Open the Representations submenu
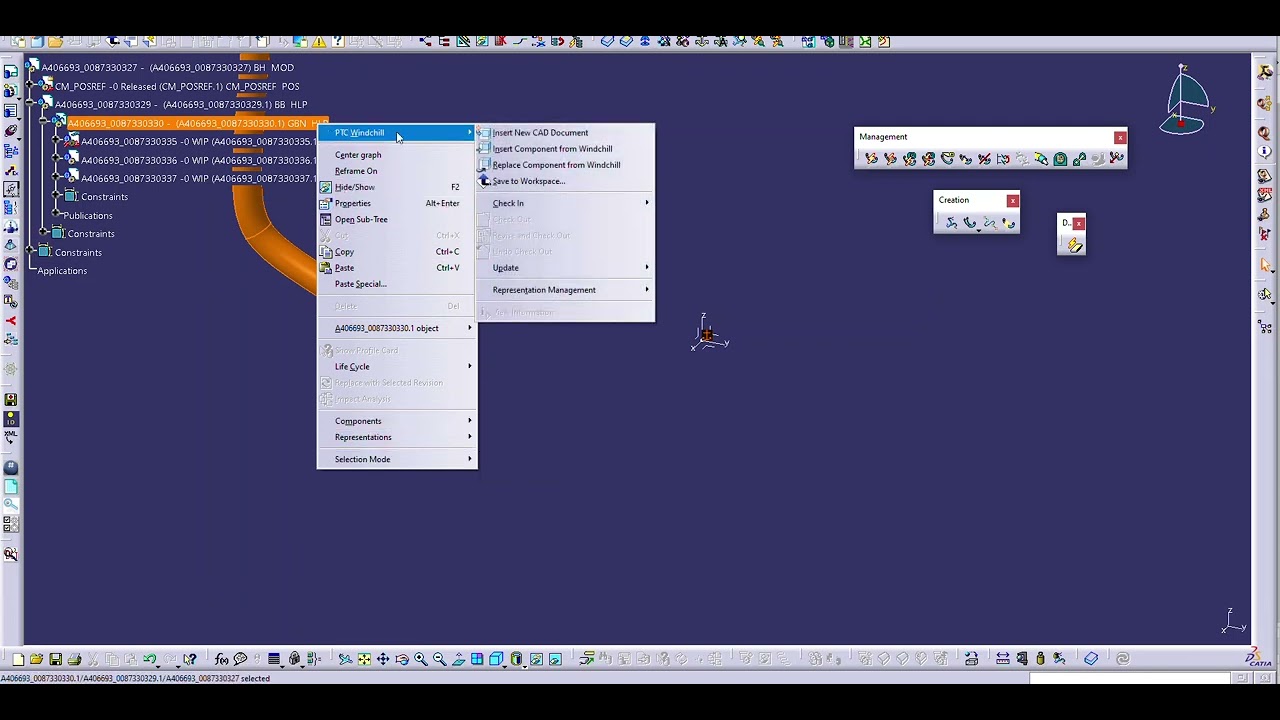 (x=397, y=437)
